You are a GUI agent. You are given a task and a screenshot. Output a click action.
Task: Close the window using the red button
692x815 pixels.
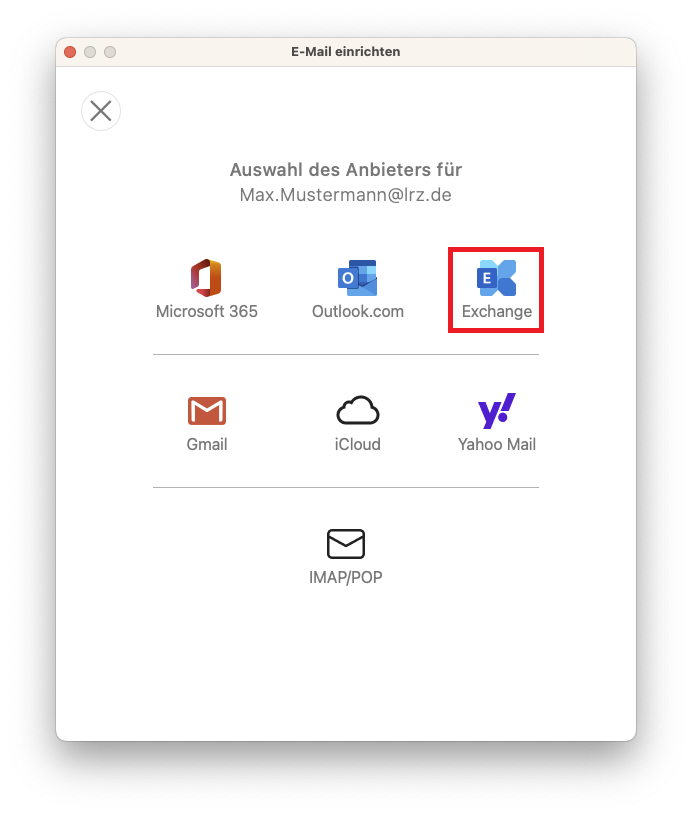pyautogui.click(x=70, y=52)
